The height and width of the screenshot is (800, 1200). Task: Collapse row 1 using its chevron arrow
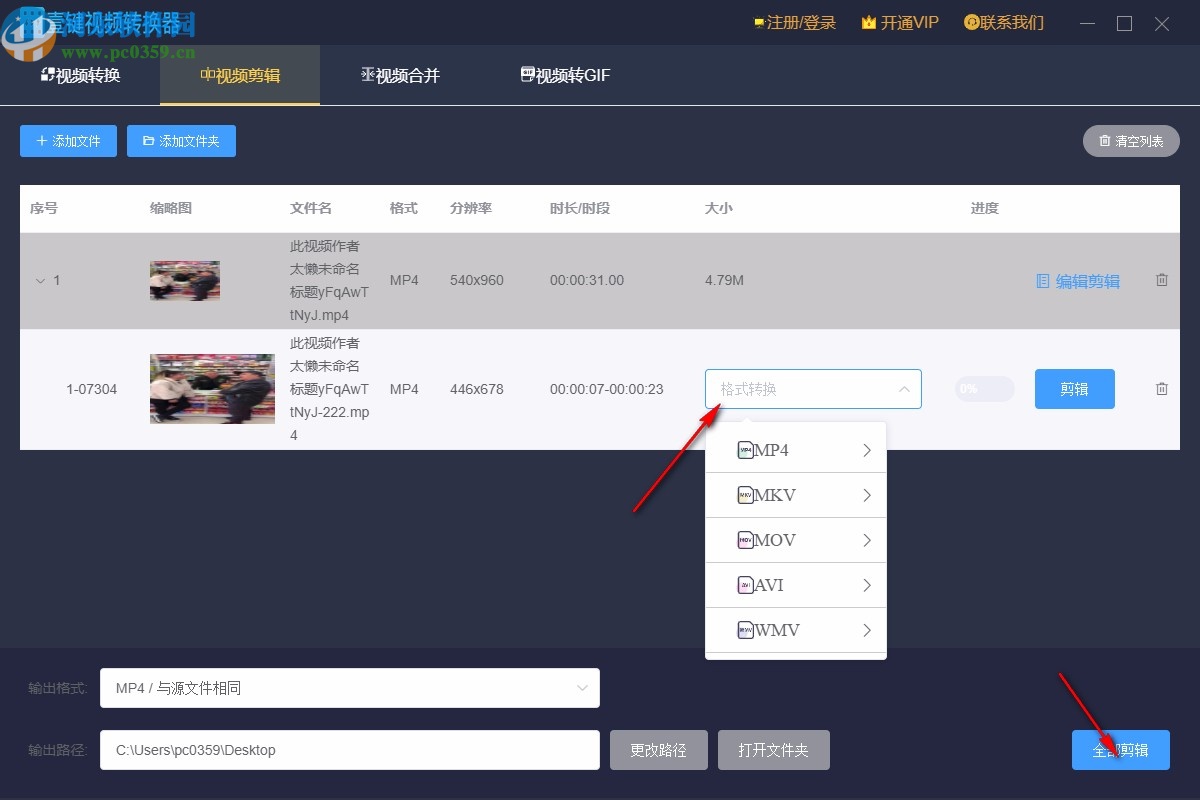click(x=40, y=281)
